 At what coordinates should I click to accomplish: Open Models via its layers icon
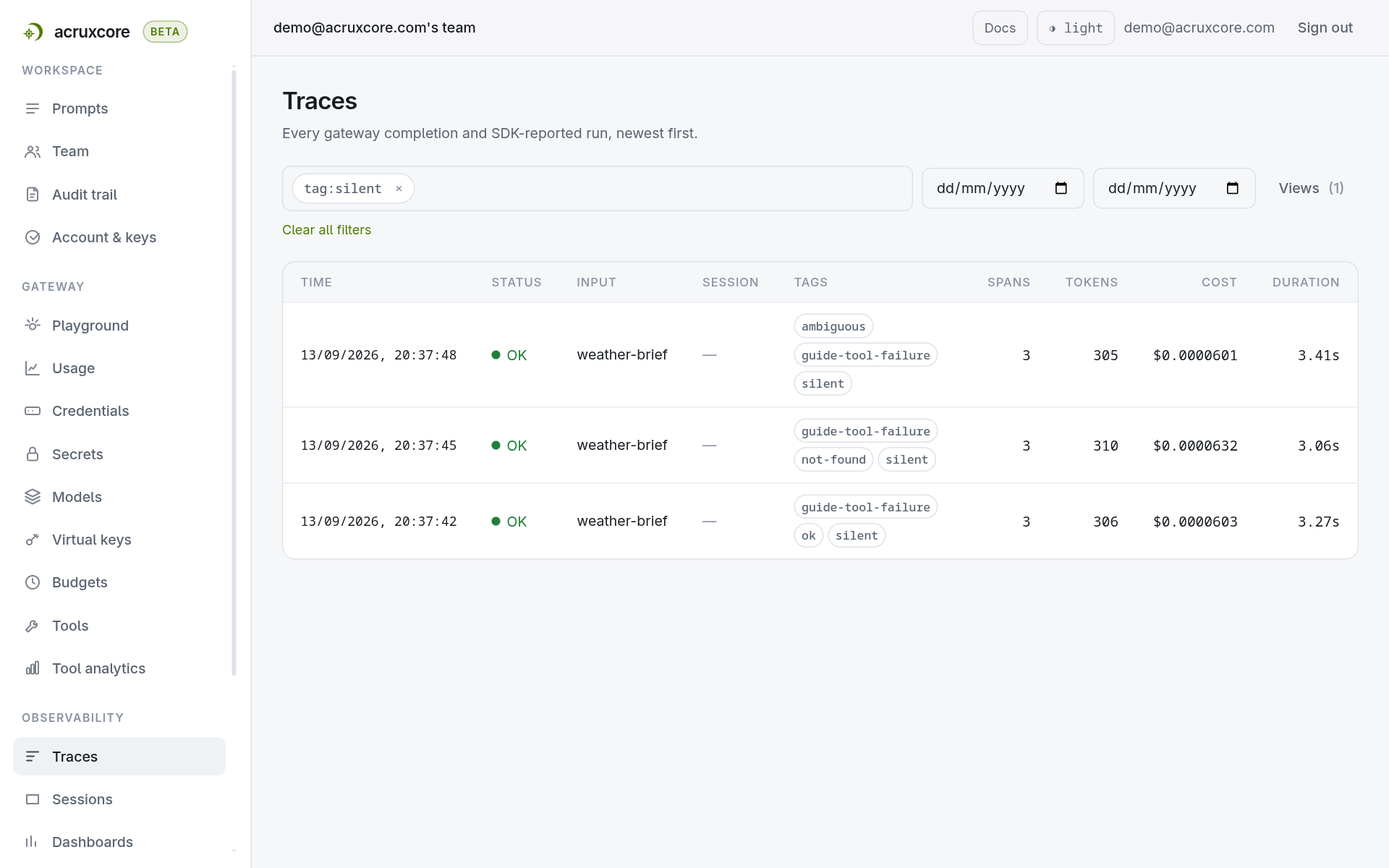pos(33,497)
